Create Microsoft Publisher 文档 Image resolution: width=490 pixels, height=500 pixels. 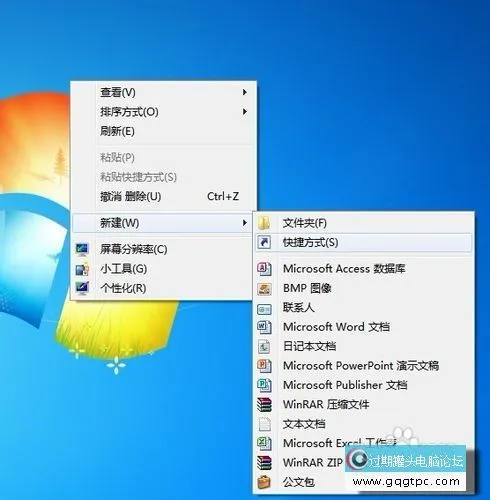364,385
